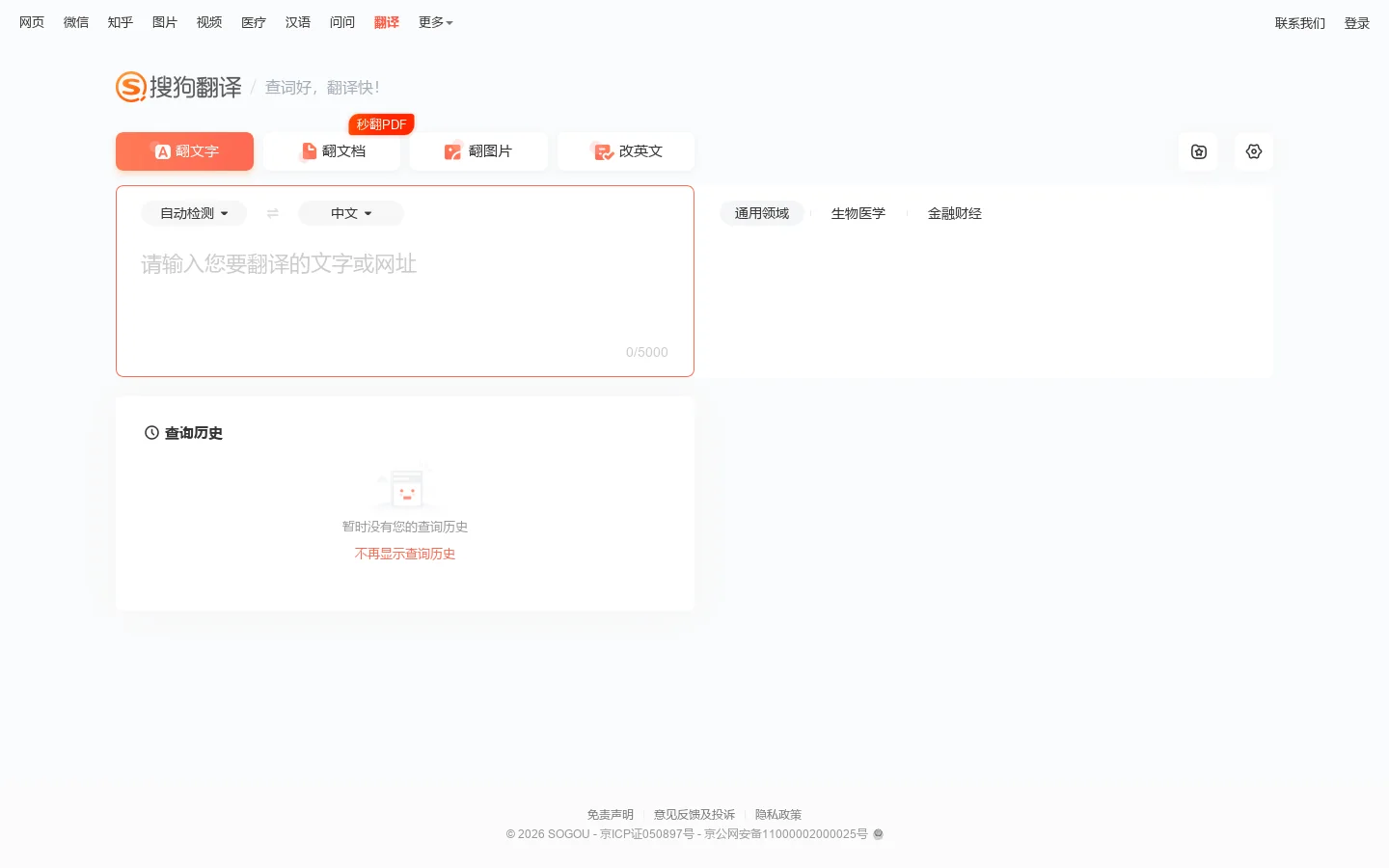
Task: Select the 金融财经 domain option
Action: tap(955, 213)
